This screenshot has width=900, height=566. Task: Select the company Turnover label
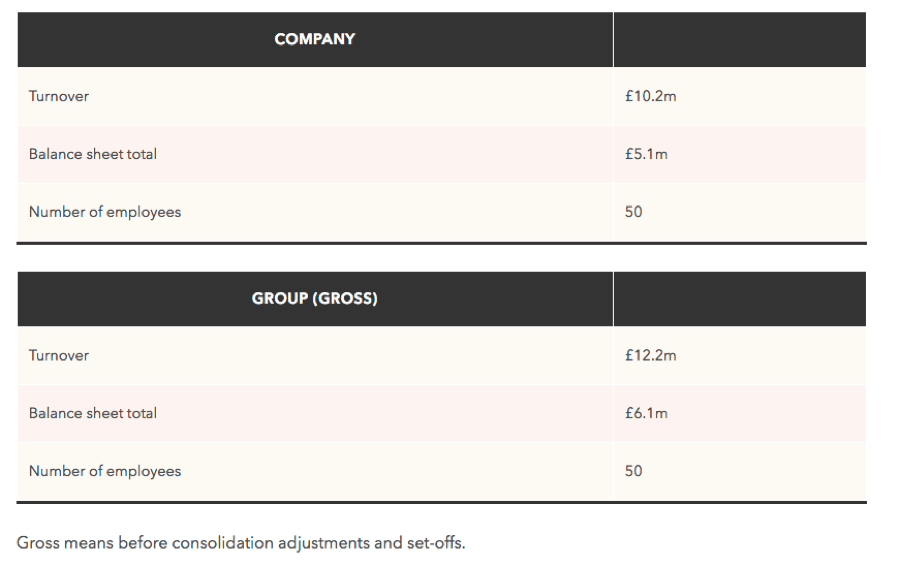59,96
